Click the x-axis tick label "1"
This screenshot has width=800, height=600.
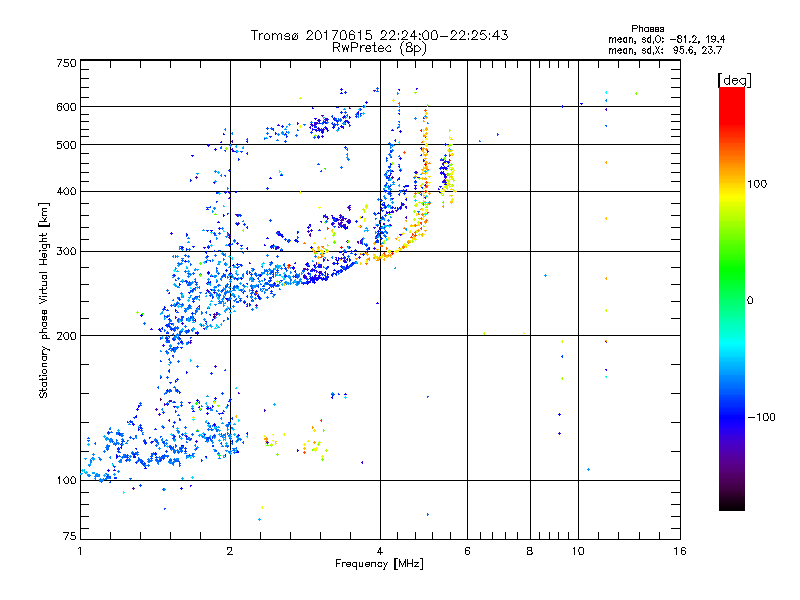(x=80, y=551)
